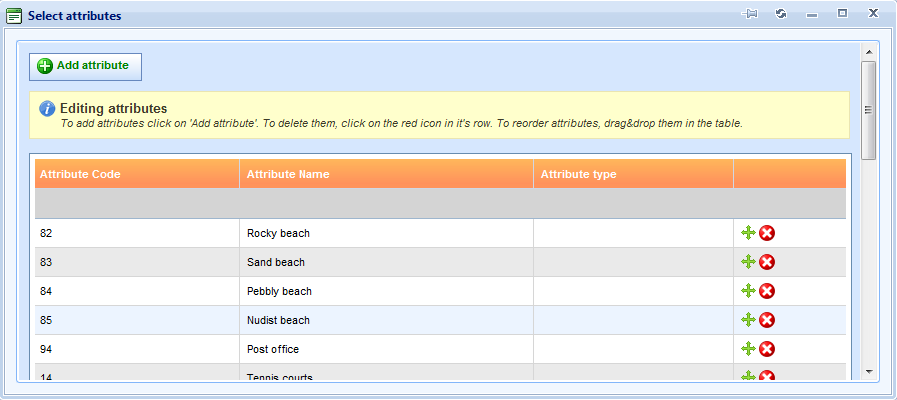Remove the Nudist beach row

pyautogui.click(x=767, y=320)
